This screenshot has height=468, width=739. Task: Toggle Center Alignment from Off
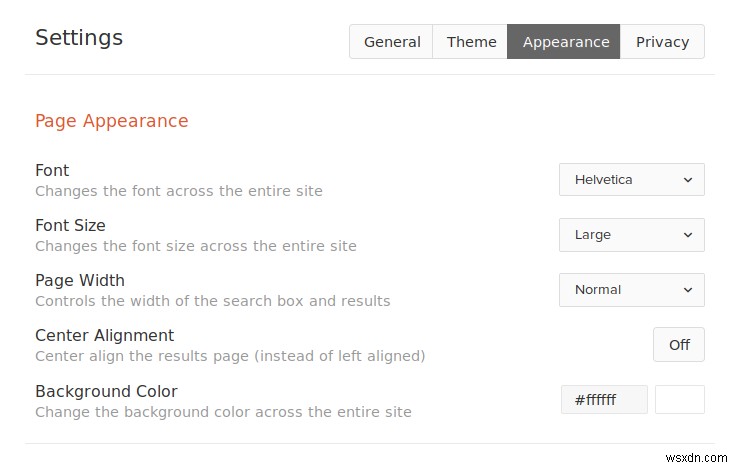679,345
